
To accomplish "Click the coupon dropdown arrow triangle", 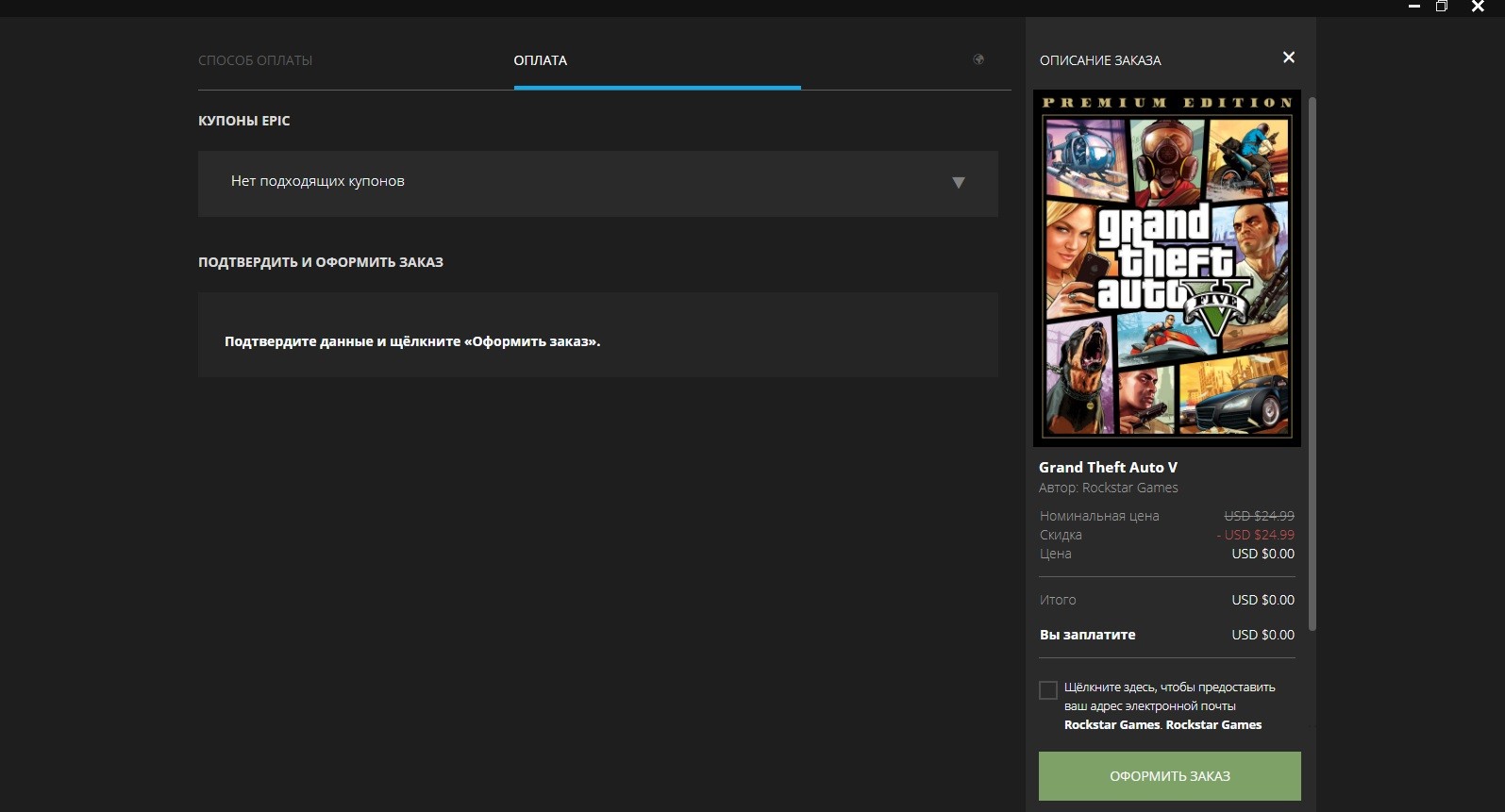I will coord(959,183).
